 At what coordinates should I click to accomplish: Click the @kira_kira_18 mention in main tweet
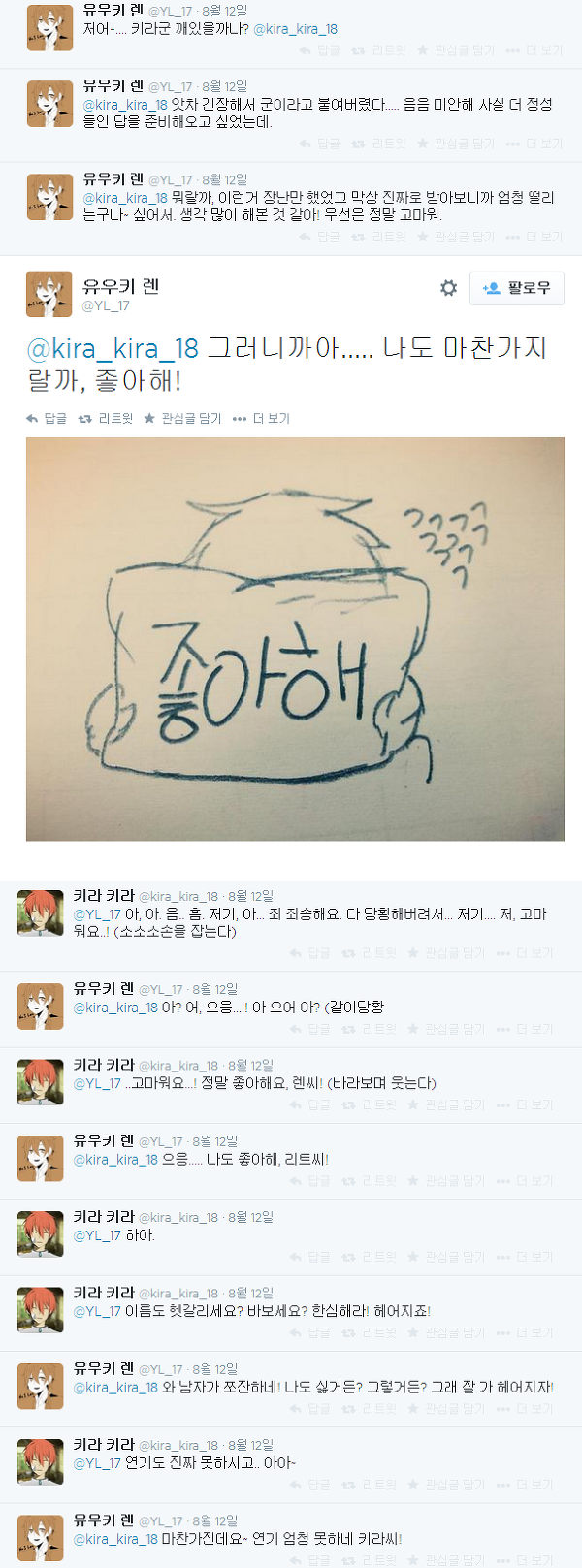113,348
